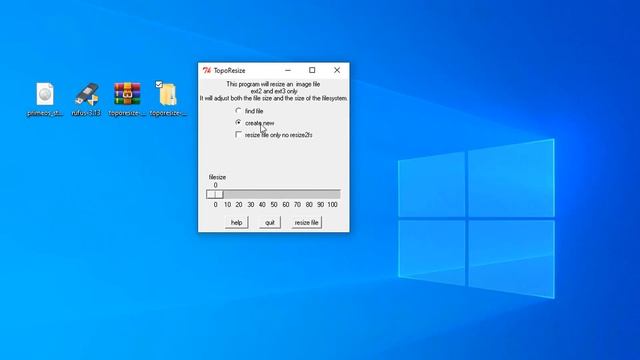Screen dimensions: 640x360
Task: Click the 50 mark on slider scale
Action: tap(274, 204)
